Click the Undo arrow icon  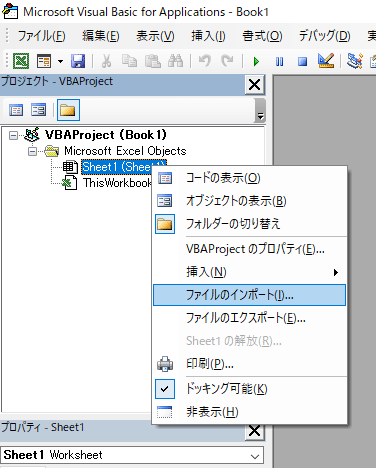coord(204,61)
